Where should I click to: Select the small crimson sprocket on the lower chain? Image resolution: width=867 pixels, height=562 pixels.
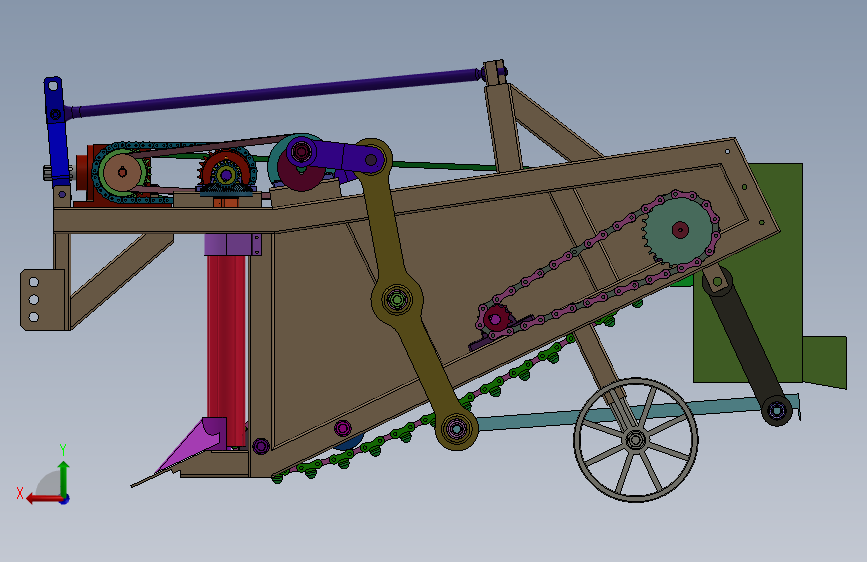tap(495, 319)
